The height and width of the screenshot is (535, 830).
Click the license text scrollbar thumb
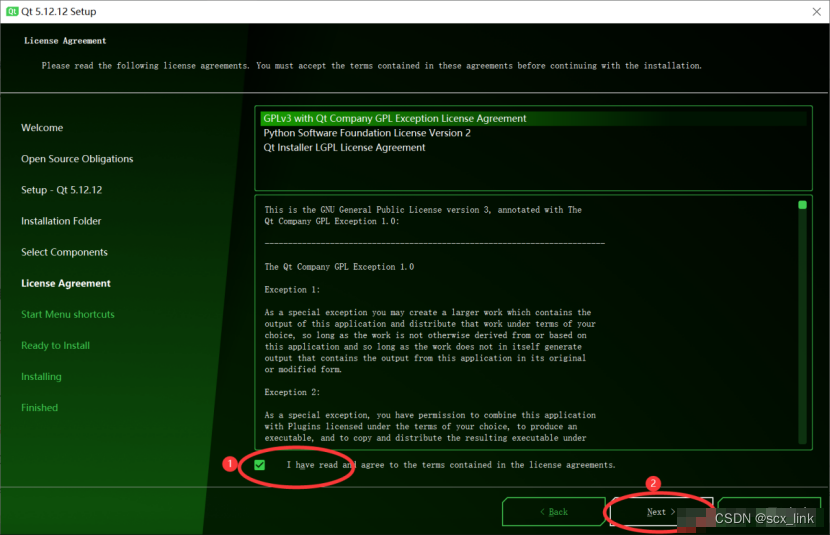coord(802,205)
